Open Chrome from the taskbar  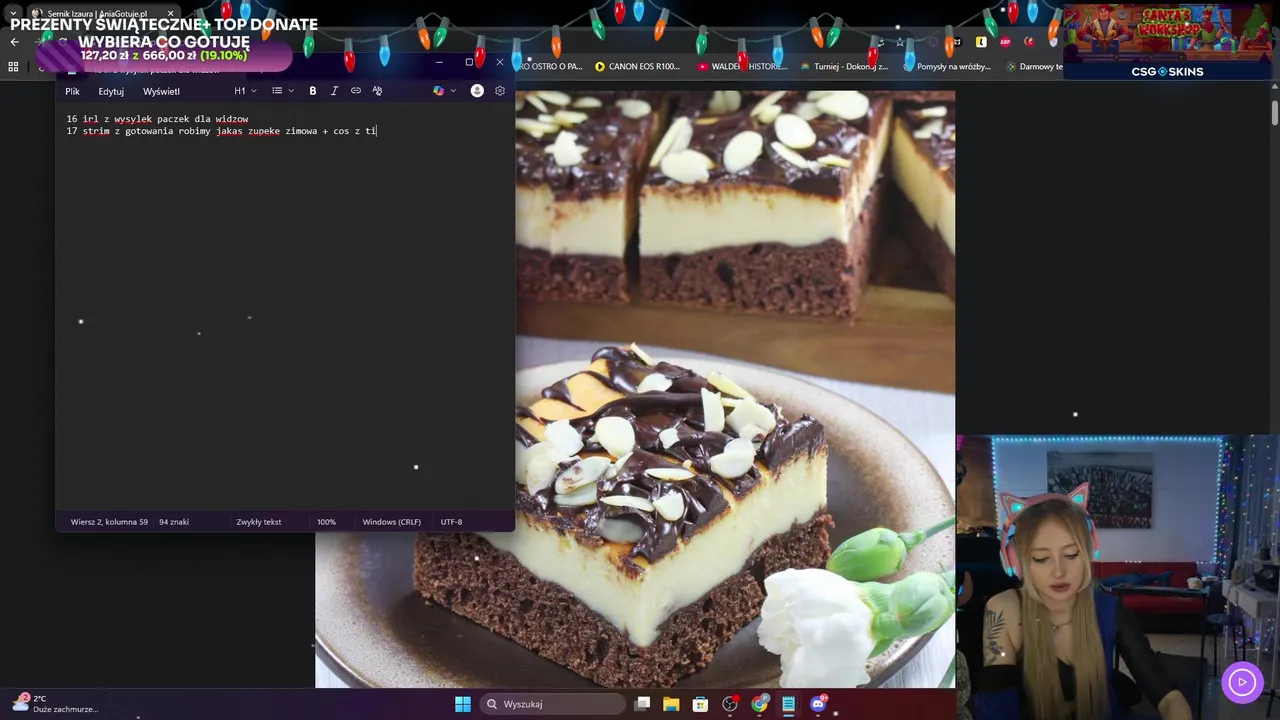(760, 704)
